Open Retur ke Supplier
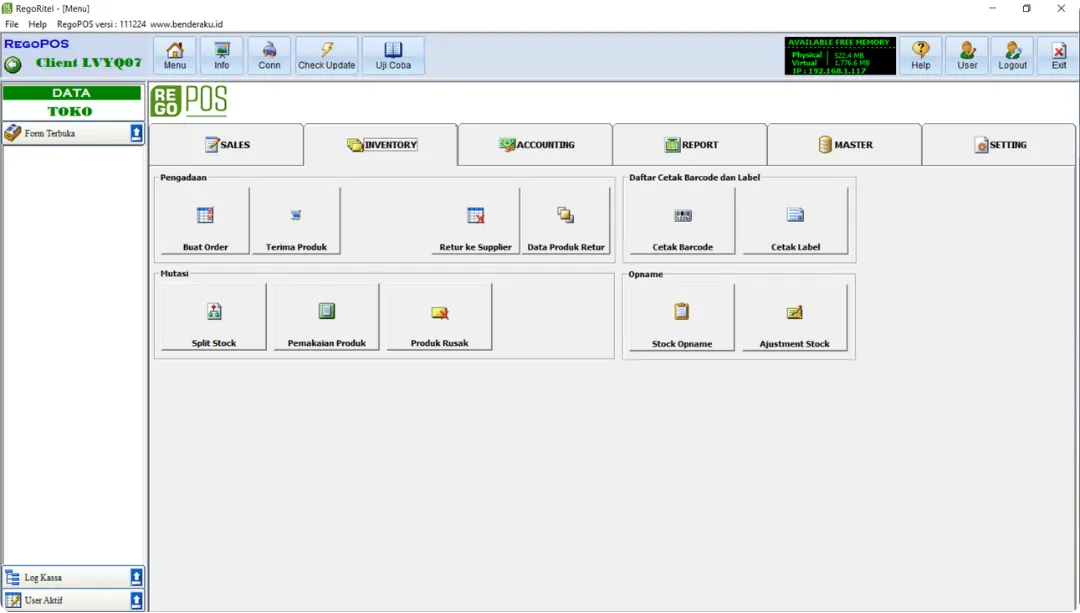The height and width of the screenshot is (613, 1080). [475, 221]
